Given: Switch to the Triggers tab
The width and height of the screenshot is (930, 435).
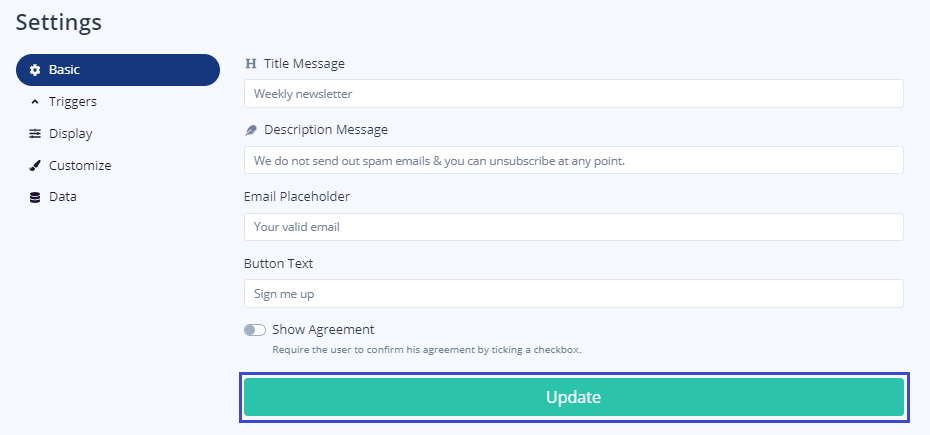Looking at the screenshot, I should [x=73, y=102].
